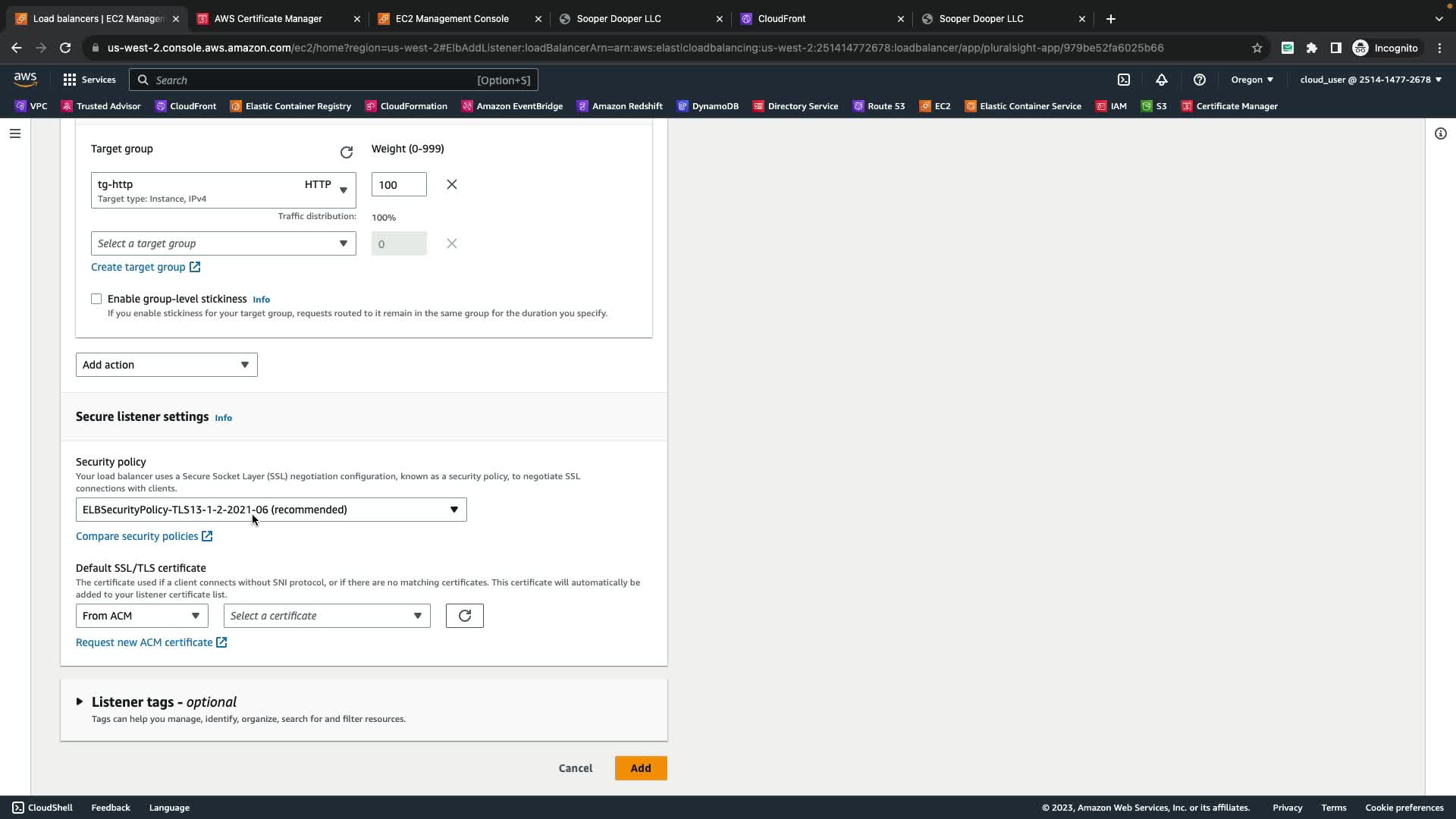
Task: Toggle the left navigation hamburger menu
Action: pyautogui.click(x=15, y=133)
